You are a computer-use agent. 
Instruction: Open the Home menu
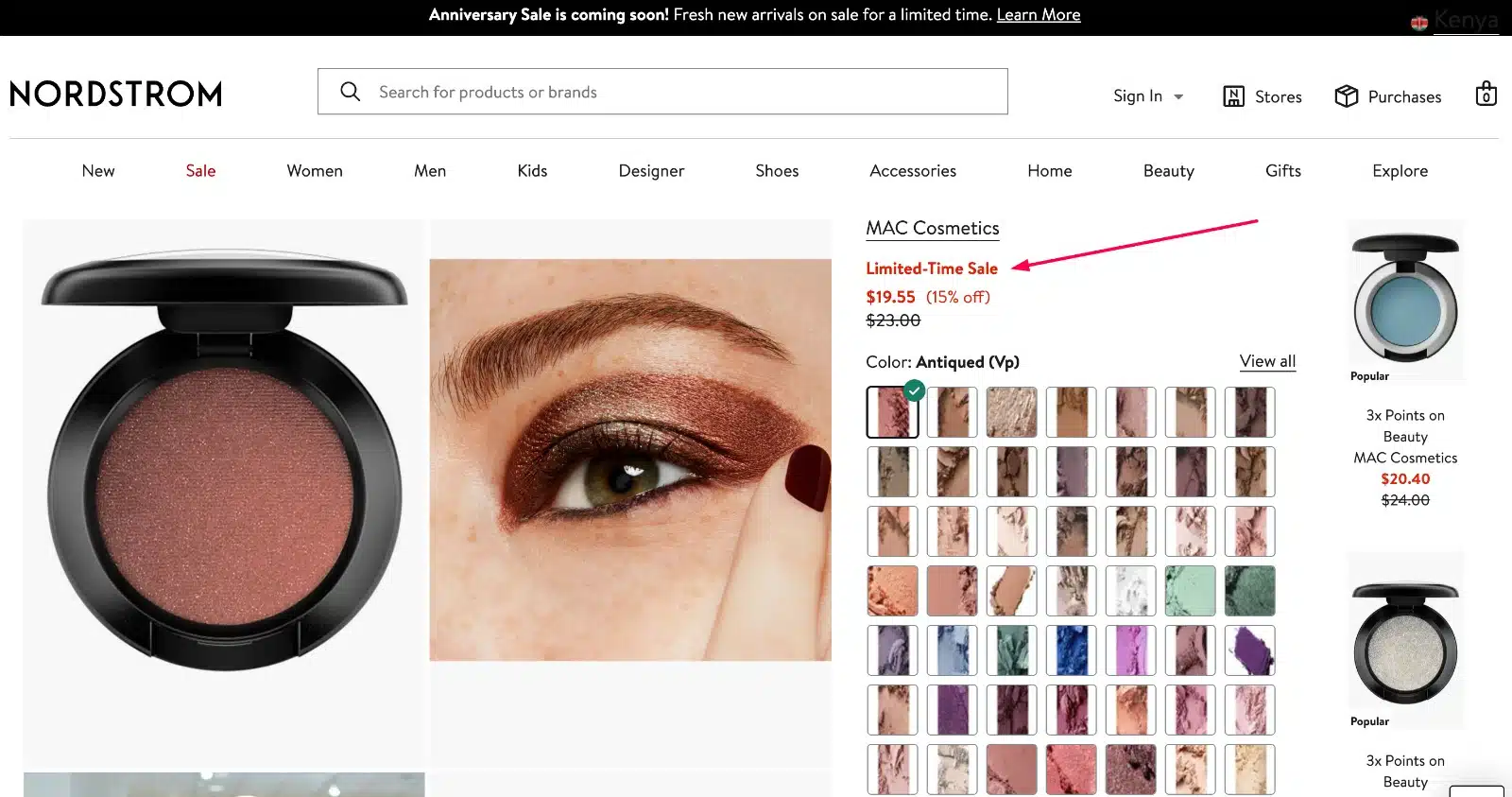pos(1050,171)
